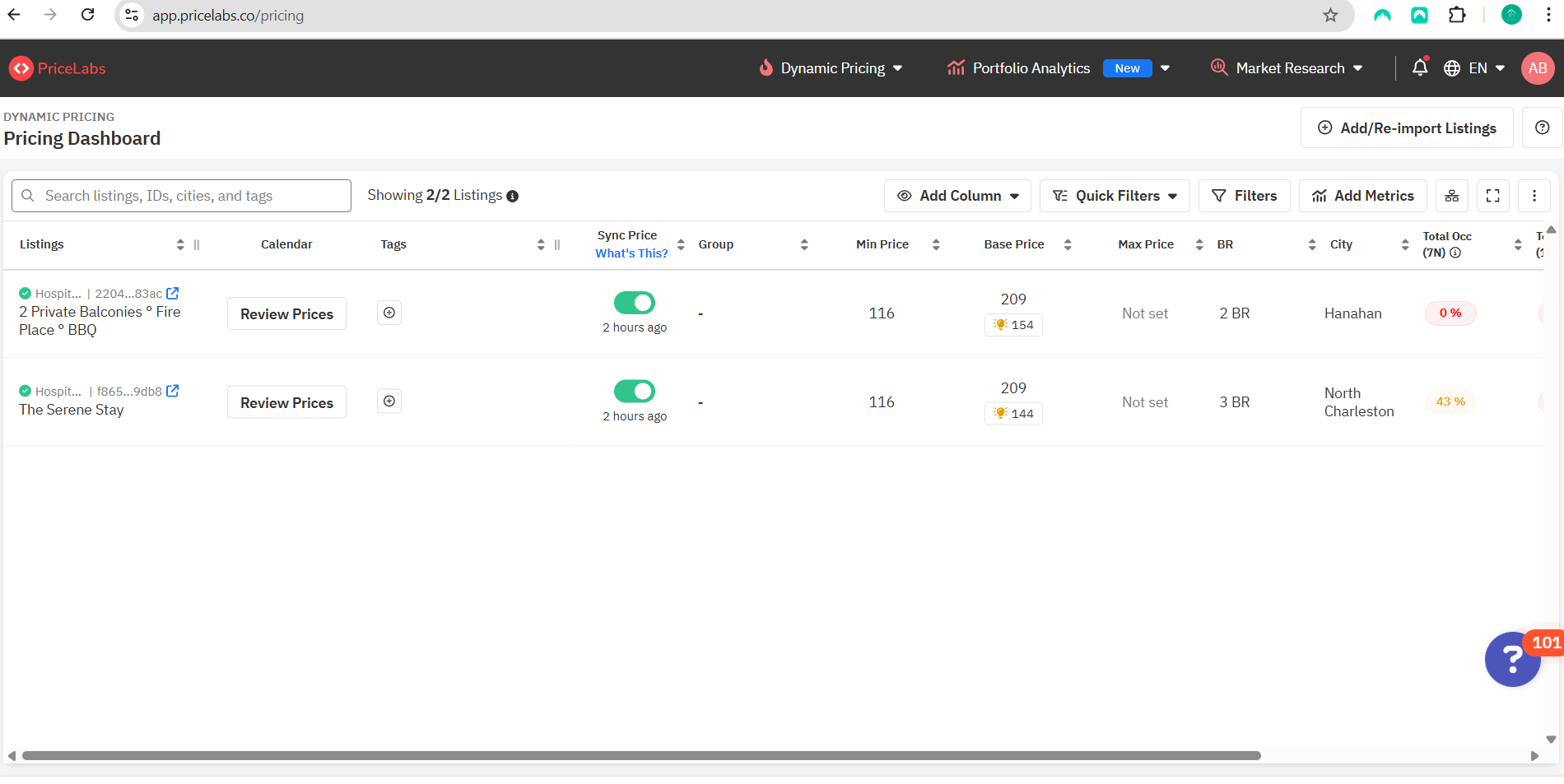
Task: Open the Dynamic Pricing menu
Action: [831, 68]
